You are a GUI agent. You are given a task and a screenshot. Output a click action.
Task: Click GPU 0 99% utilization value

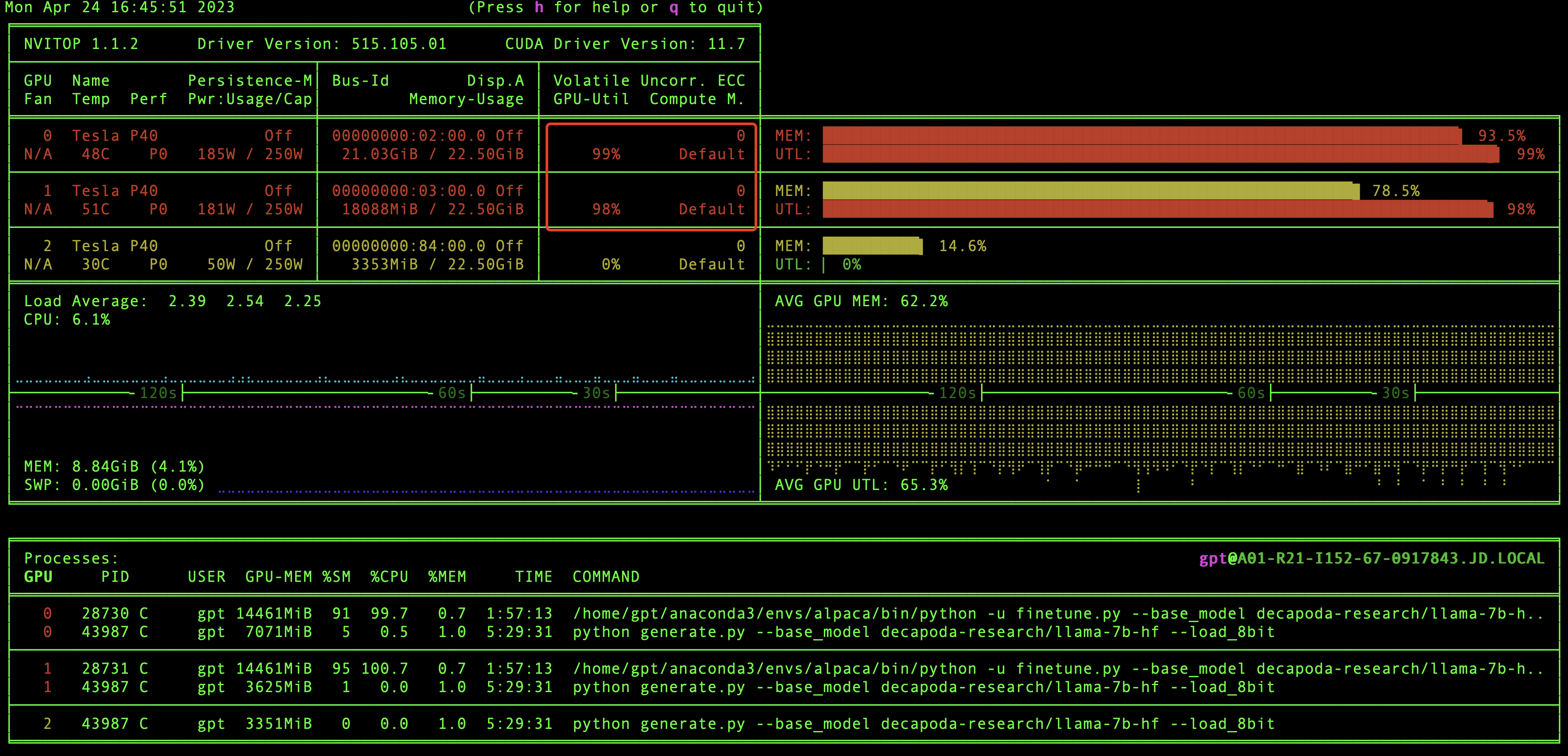pos(606,154)
